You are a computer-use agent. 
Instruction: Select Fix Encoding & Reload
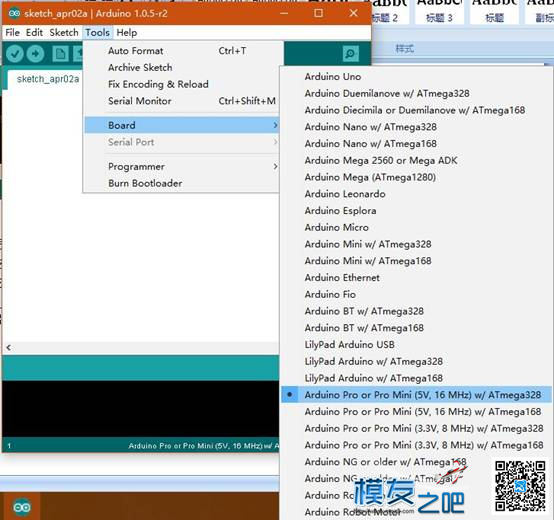[183, 84]
